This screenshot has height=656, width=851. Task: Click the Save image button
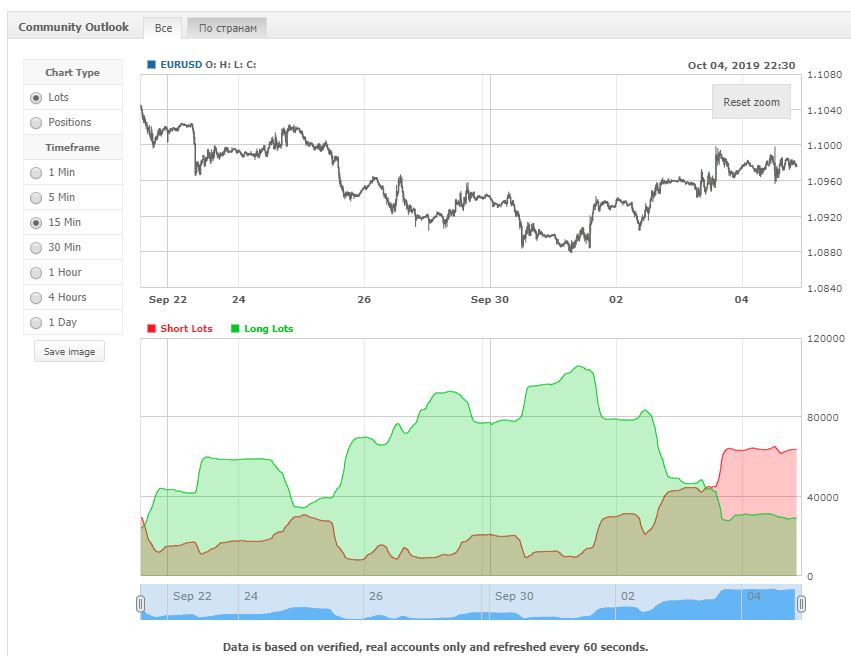pos(69,351)
